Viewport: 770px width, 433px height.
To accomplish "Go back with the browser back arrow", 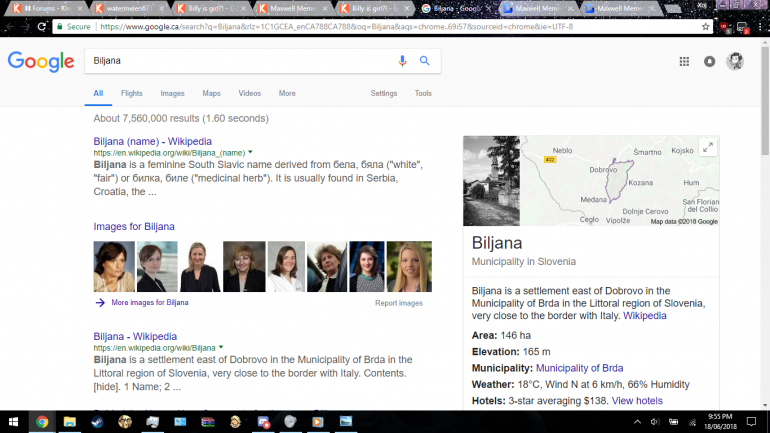I will coord(10,27).
